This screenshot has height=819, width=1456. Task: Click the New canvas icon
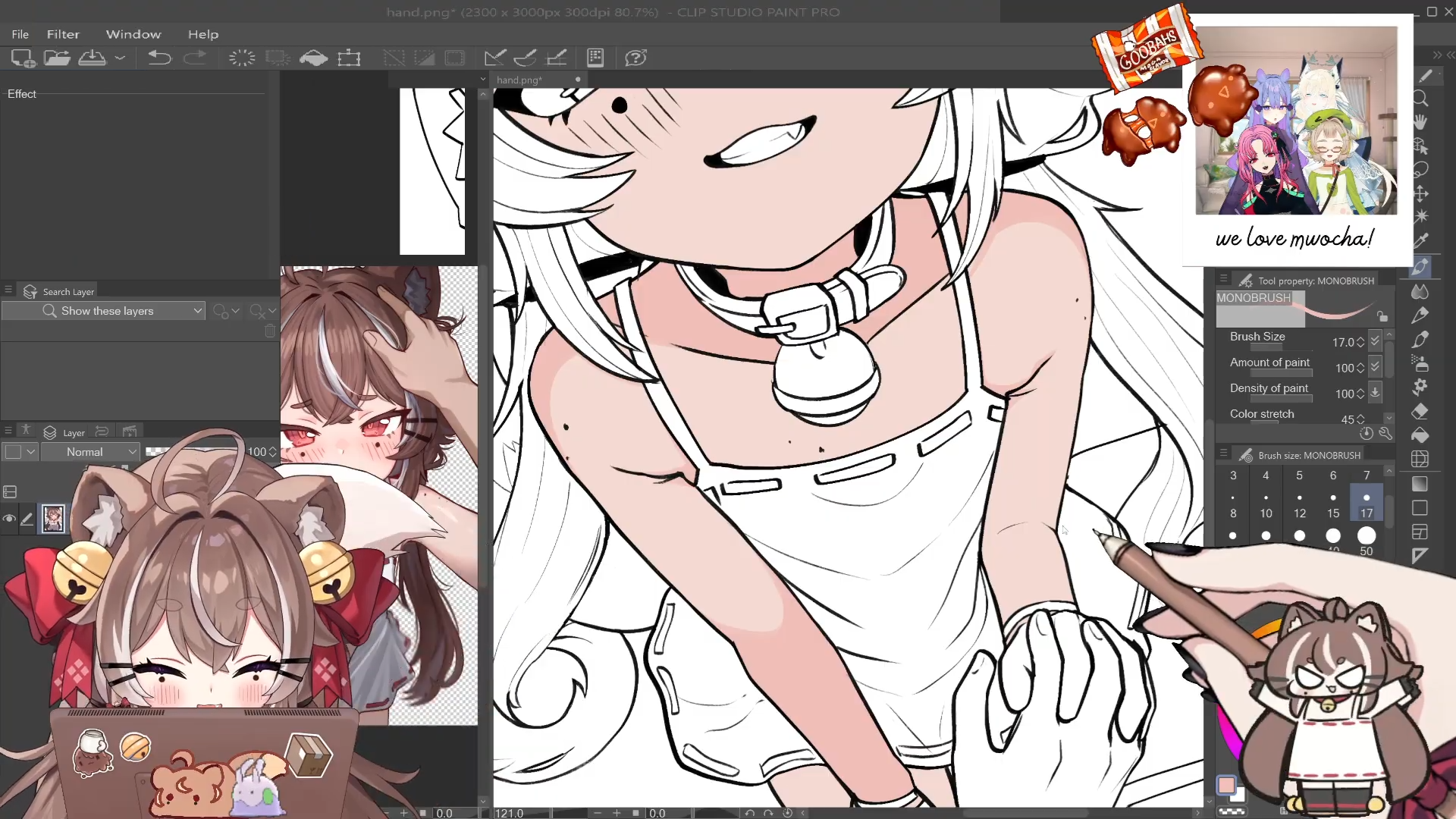[22, 58]
